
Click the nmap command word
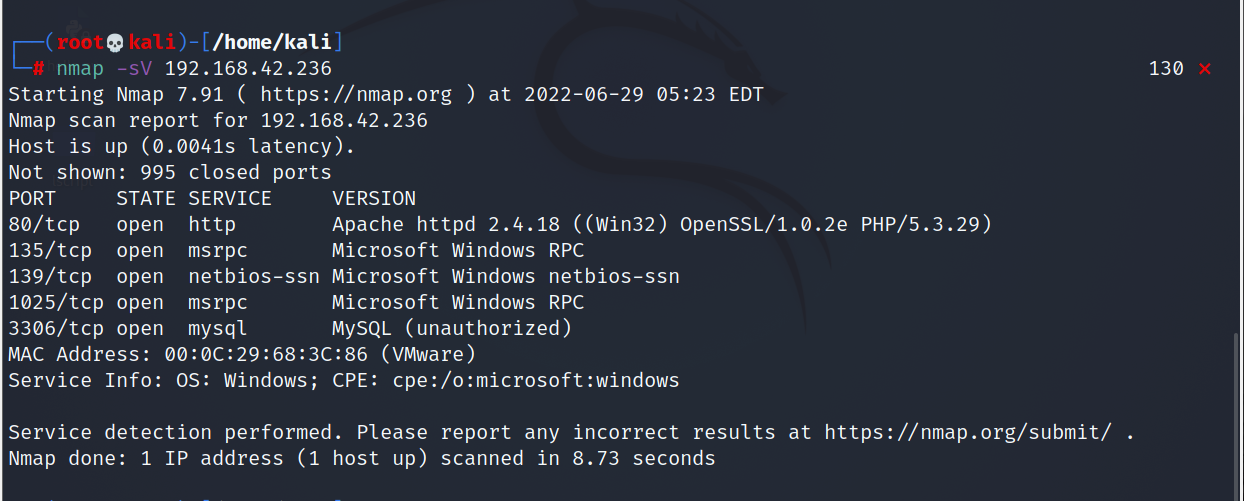80,69
